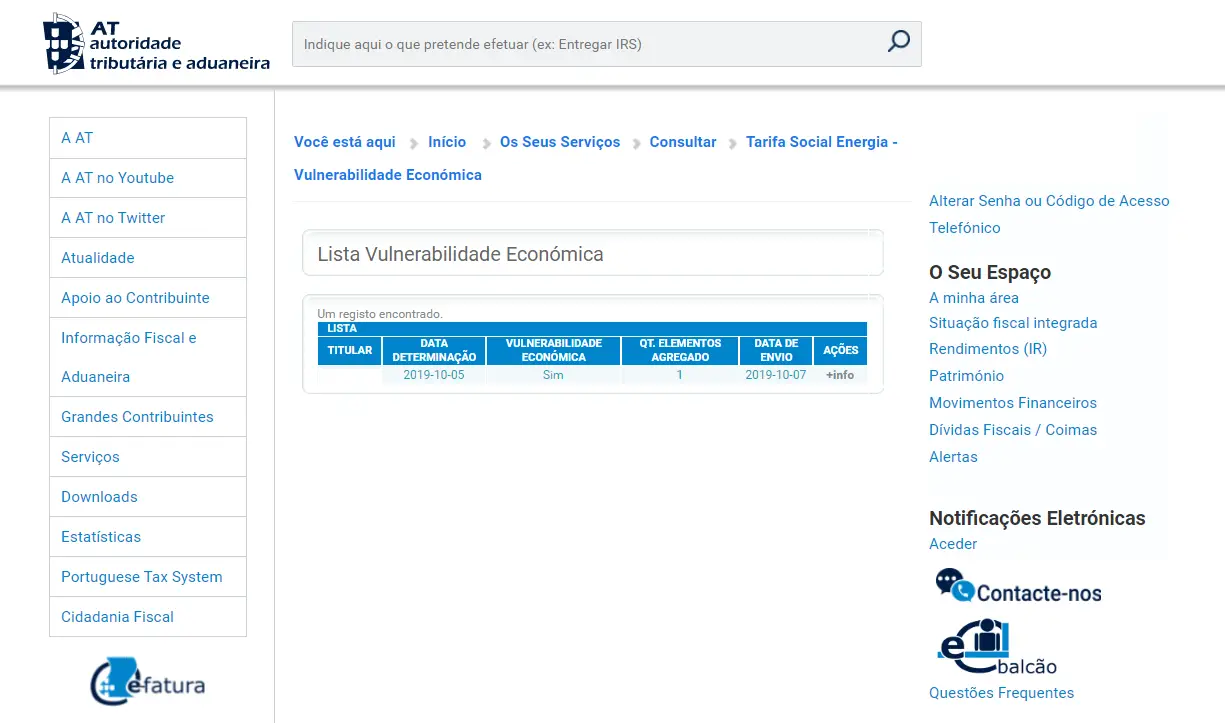
Task: Click the AT Autoridade Tributária logo
Action: 156,45
